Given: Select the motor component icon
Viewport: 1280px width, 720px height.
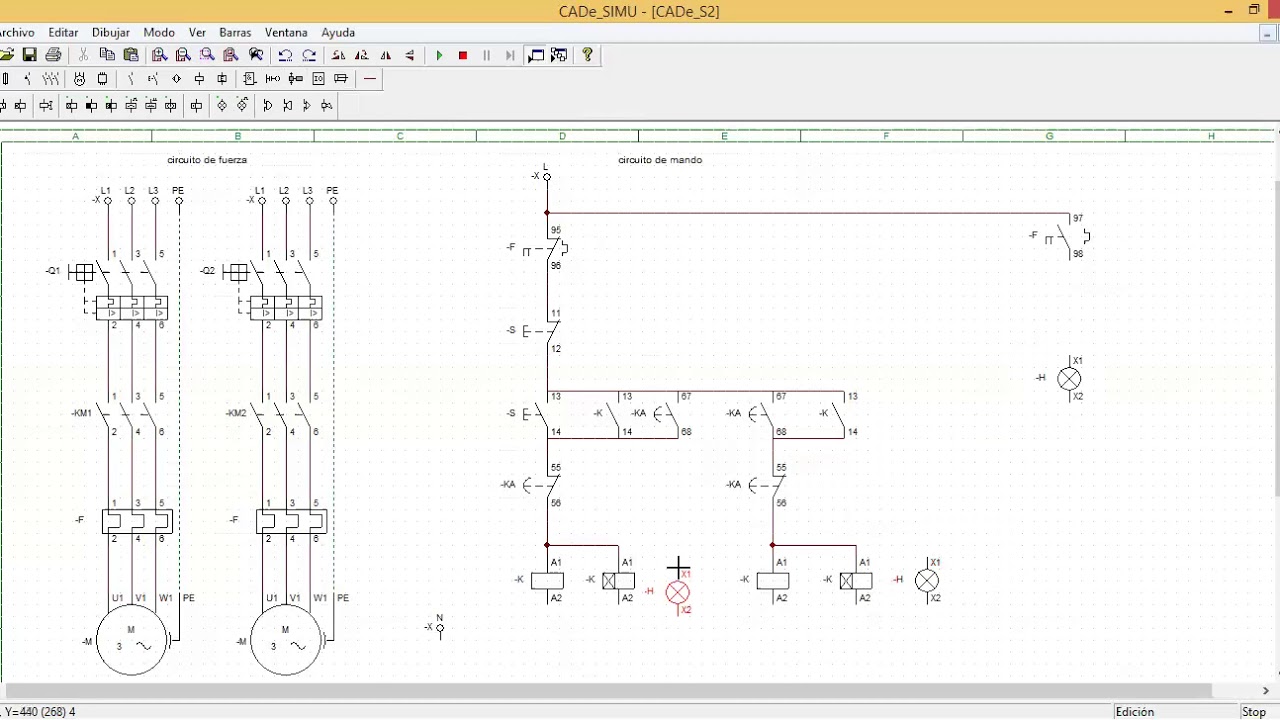Looking at the screenshot, I should 79,79.
